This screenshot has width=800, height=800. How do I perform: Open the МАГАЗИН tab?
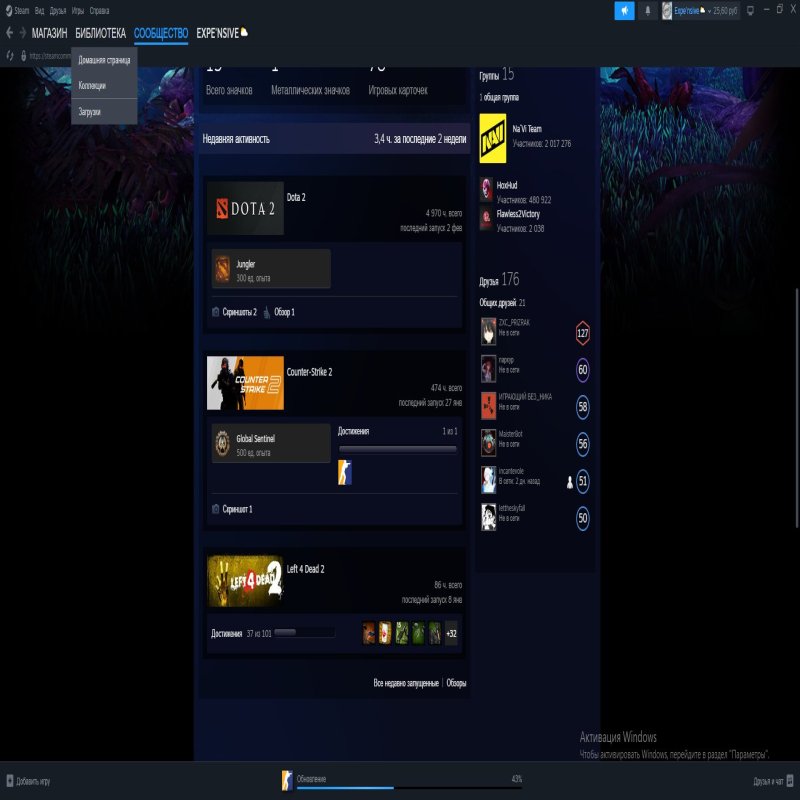(49, 33)
